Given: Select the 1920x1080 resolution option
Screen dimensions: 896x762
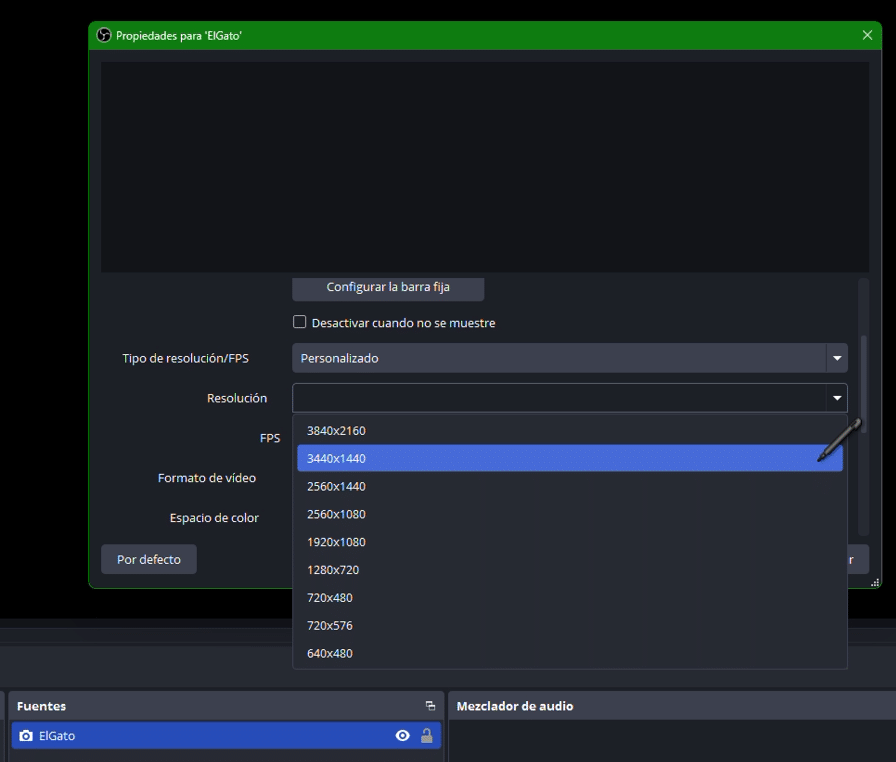Looking at the screenshot, I should click(336, 542).
